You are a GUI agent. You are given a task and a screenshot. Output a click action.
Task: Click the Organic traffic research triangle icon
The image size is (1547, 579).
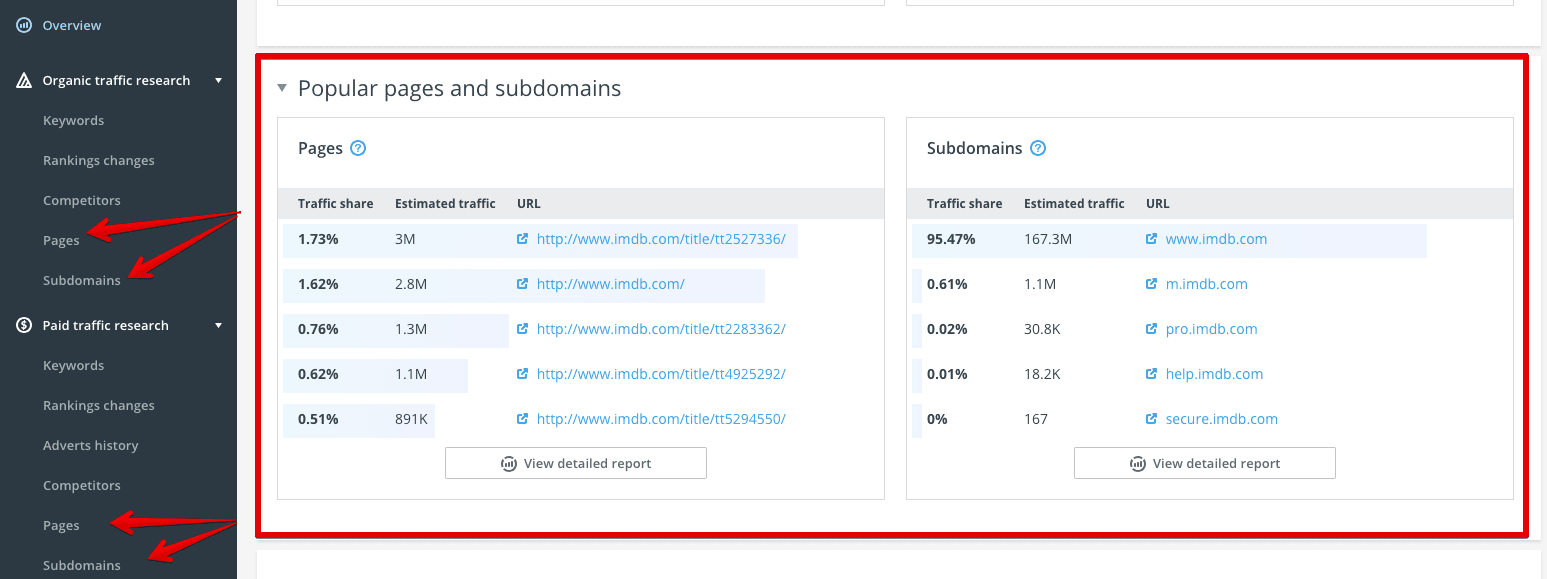[x=24, y=80]
